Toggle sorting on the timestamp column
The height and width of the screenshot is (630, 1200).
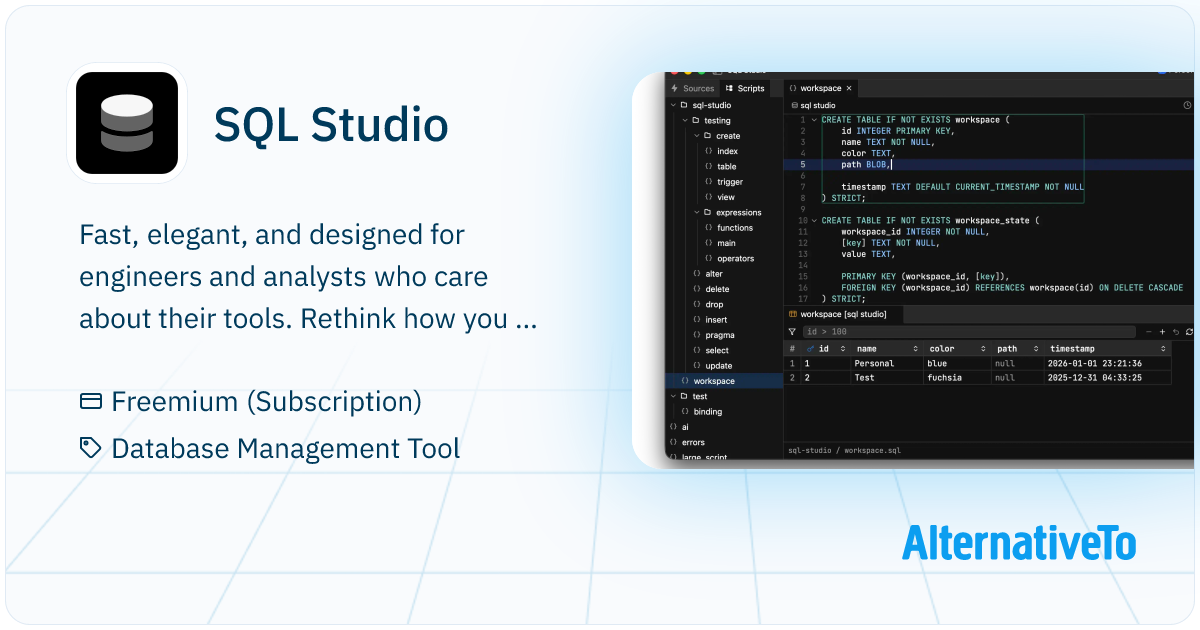coord(1161,348)
